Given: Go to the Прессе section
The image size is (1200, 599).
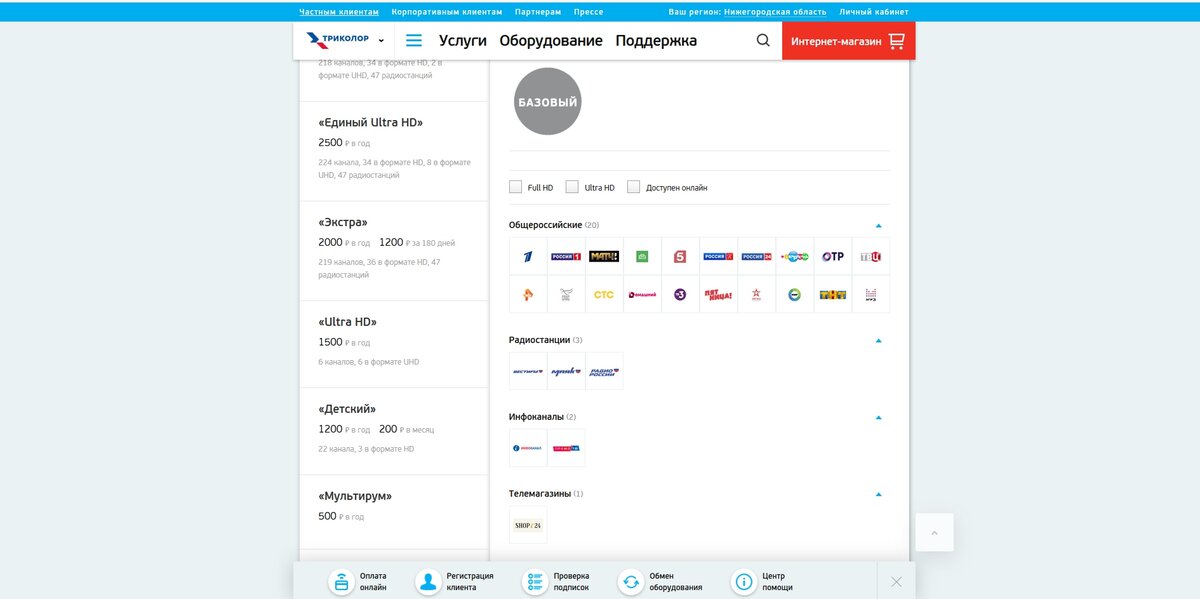Looking at the screenshot, I should click(588, 12).
